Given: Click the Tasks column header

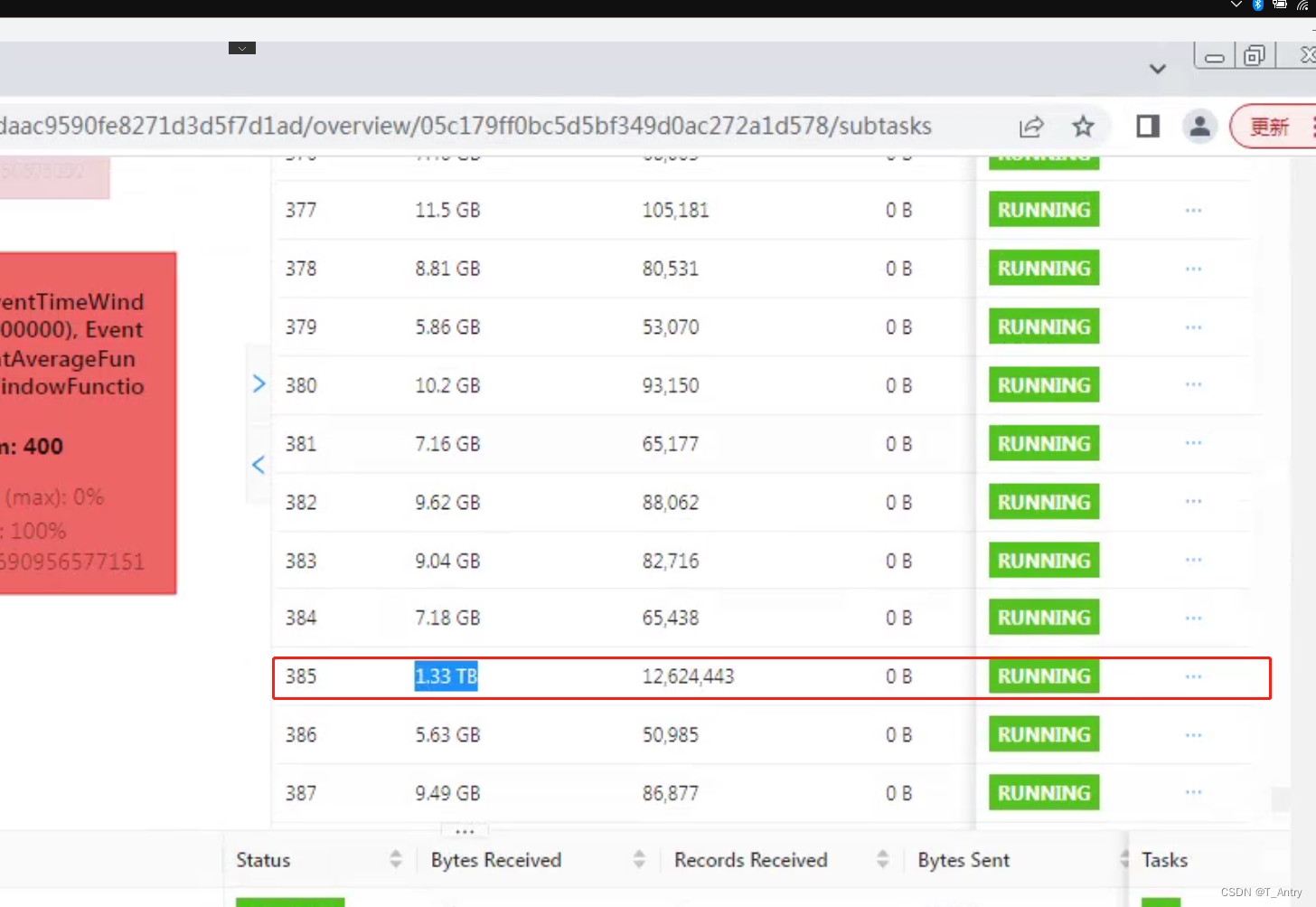Looking at the screenshot, I should pos(1164,860).
